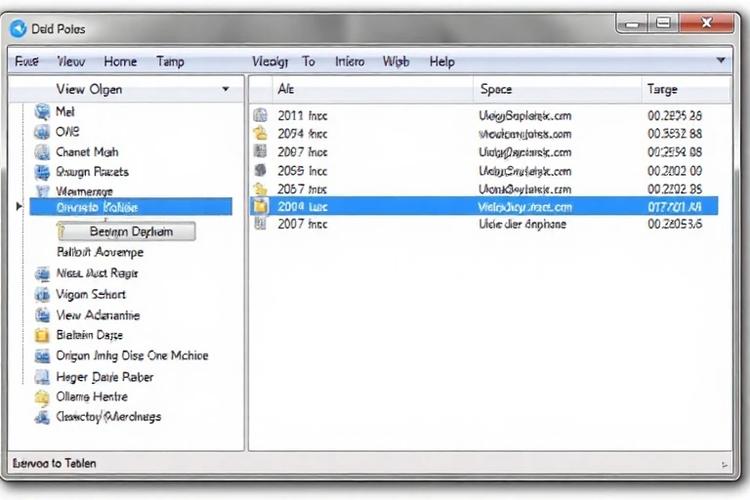750x500 pixels.
Task: Click the ONE globe icon in tree
Action: (x=42, y=132)
